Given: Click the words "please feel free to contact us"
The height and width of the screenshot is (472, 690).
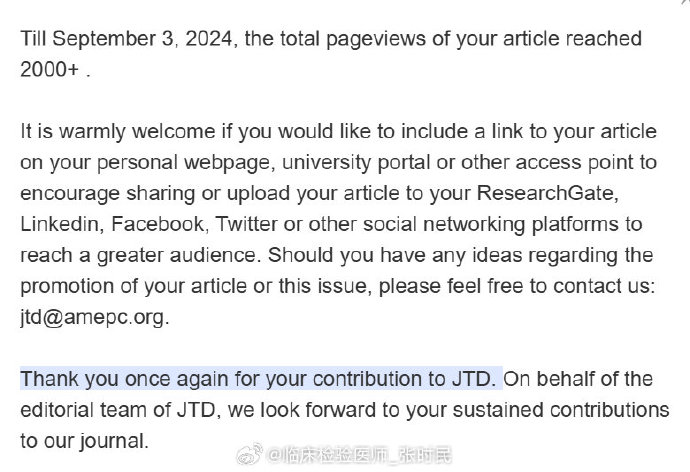Looking at the screenshot, I should tap(514, 287).
